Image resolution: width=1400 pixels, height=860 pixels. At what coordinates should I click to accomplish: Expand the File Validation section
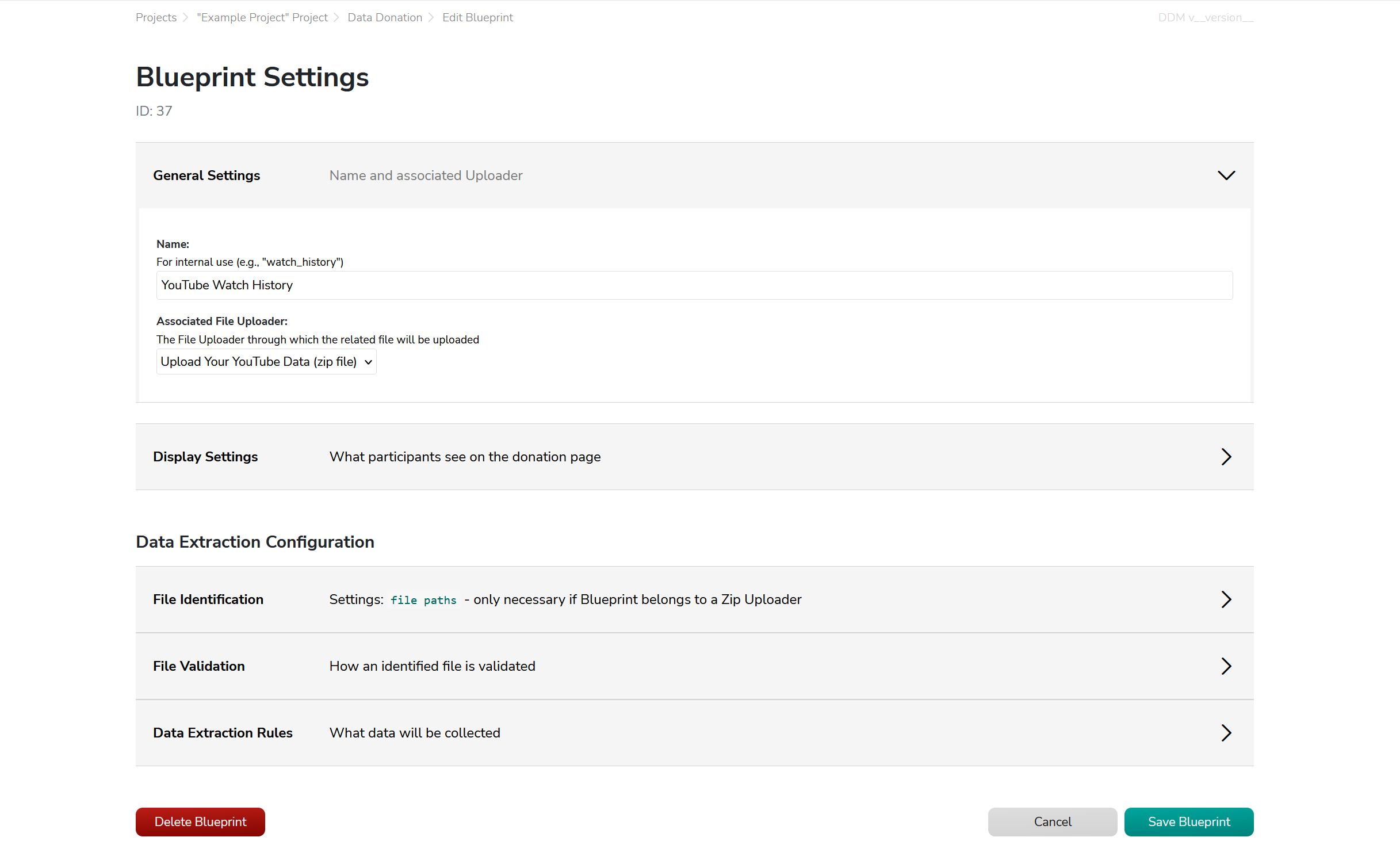click(x=1226, y=666)
